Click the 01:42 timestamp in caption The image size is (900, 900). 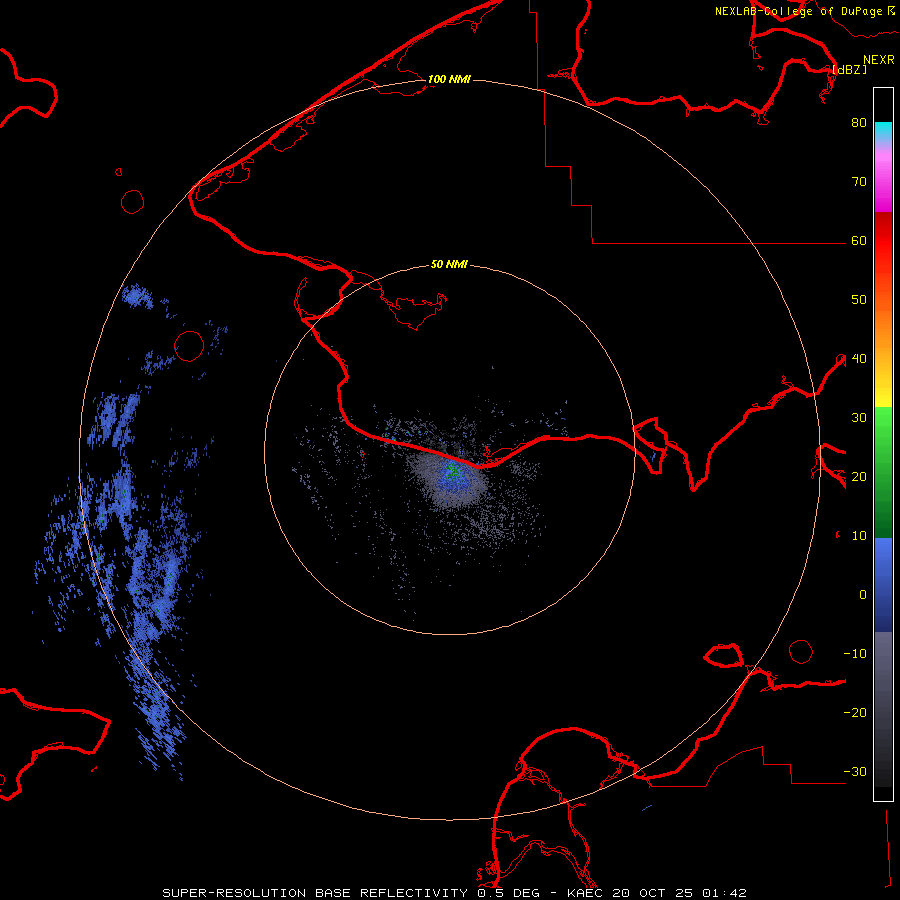pos(724,893)
